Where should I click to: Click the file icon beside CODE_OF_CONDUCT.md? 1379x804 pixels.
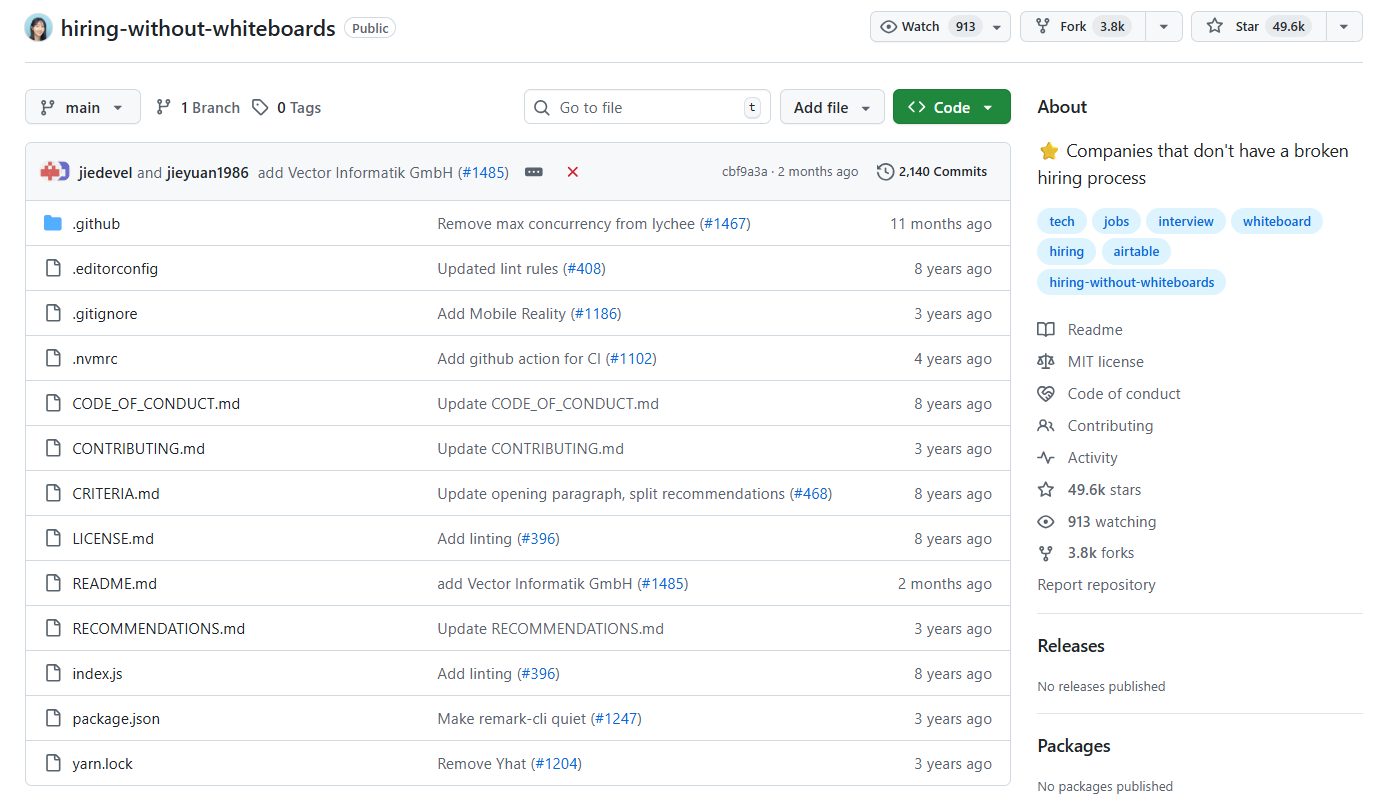coord(53,403)
